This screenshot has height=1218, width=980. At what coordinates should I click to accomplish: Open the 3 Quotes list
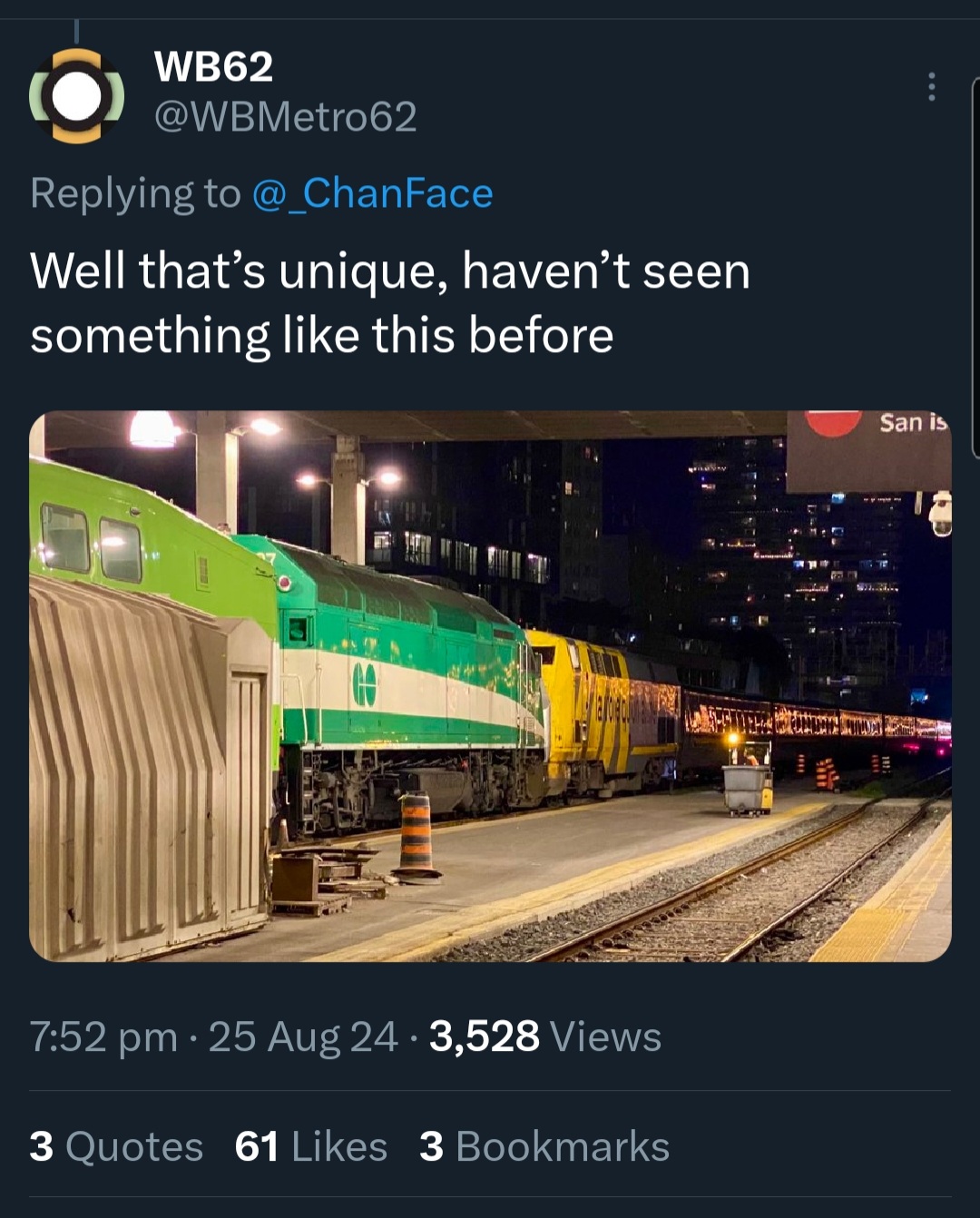click(116, 1146)
